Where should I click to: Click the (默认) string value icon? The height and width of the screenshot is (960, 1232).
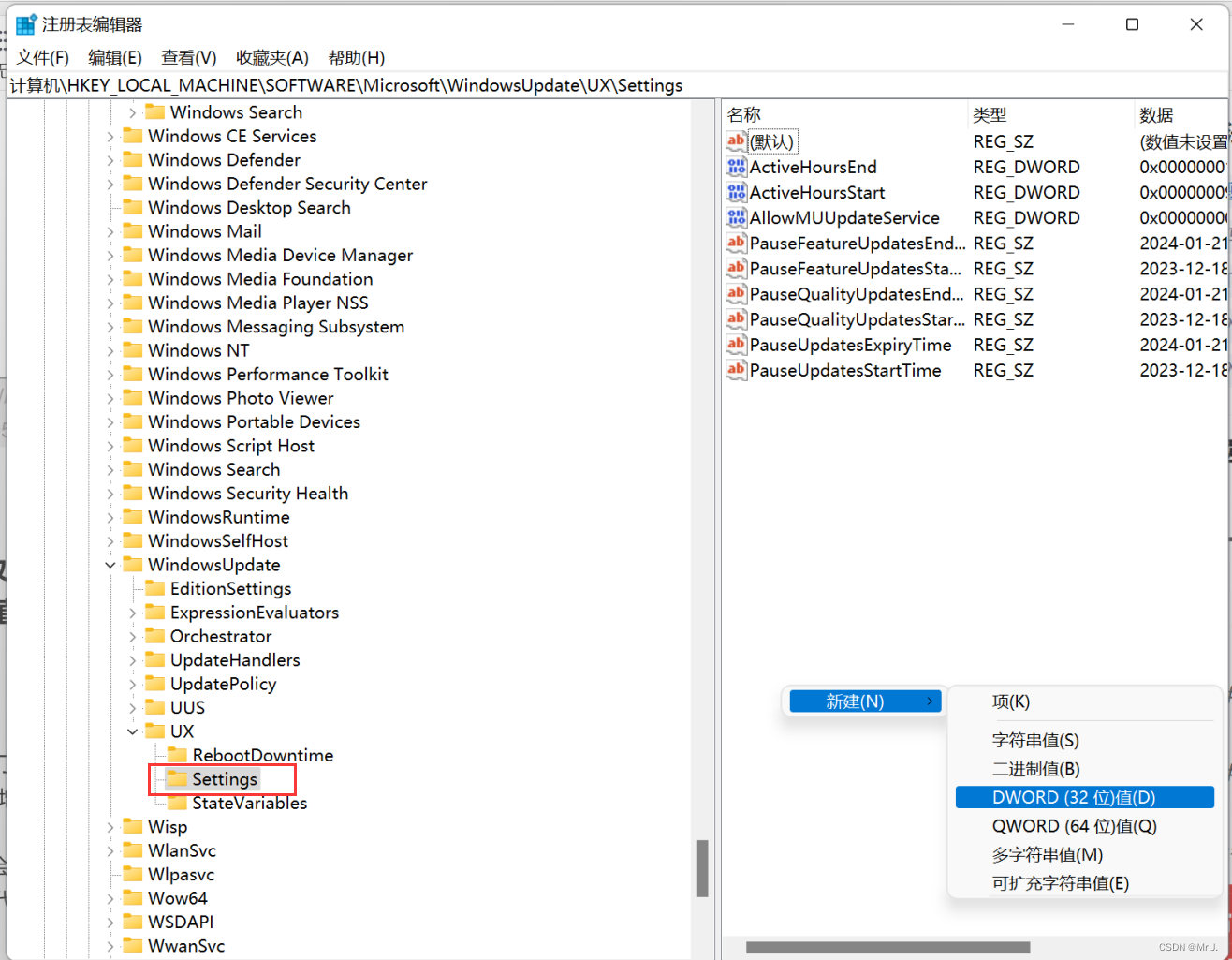click(737, 141)
